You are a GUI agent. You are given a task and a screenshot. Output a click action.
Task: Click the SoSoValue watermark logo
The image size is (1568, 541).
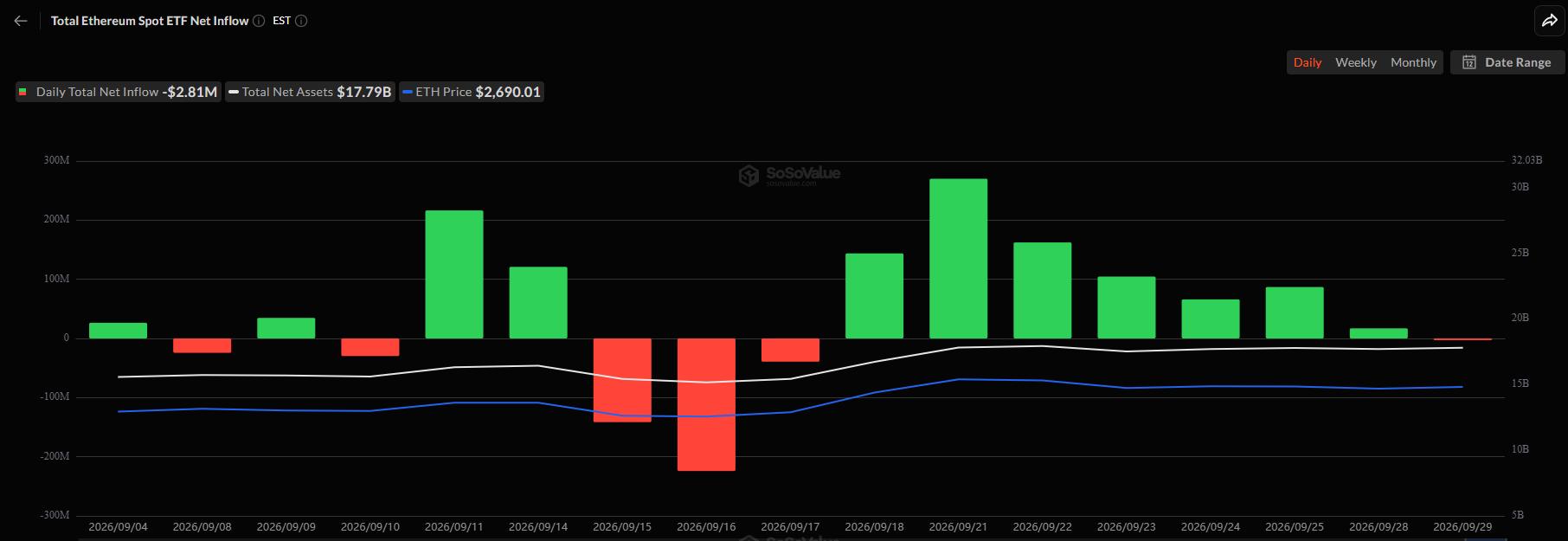coord(789,175)
